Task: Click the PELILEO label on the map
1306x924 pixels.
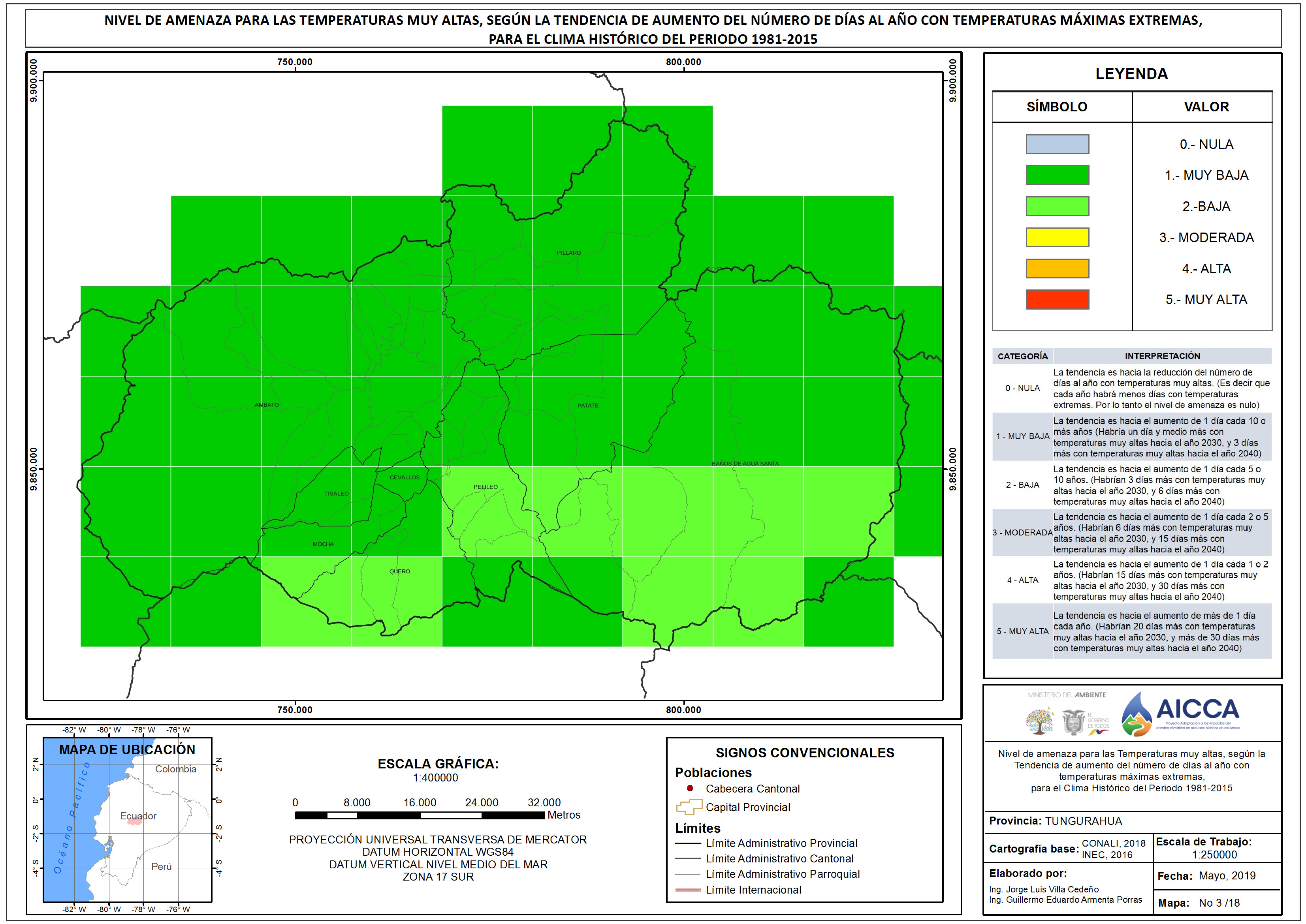Action: (x=486, y=487)
